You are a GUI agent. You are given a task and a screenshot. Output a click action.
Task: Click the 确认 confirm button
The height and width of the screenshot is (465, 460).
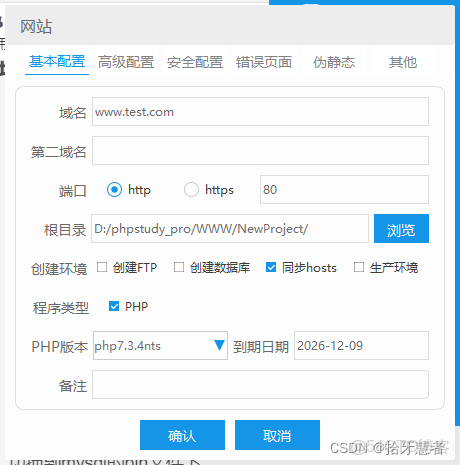182,435
